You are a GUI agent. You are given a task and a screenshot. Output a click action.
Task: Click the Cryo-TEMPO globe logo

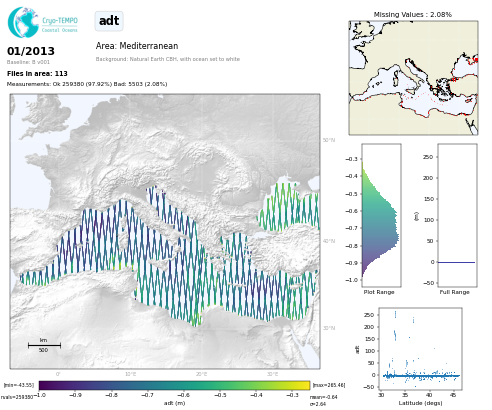click(23, 22)
